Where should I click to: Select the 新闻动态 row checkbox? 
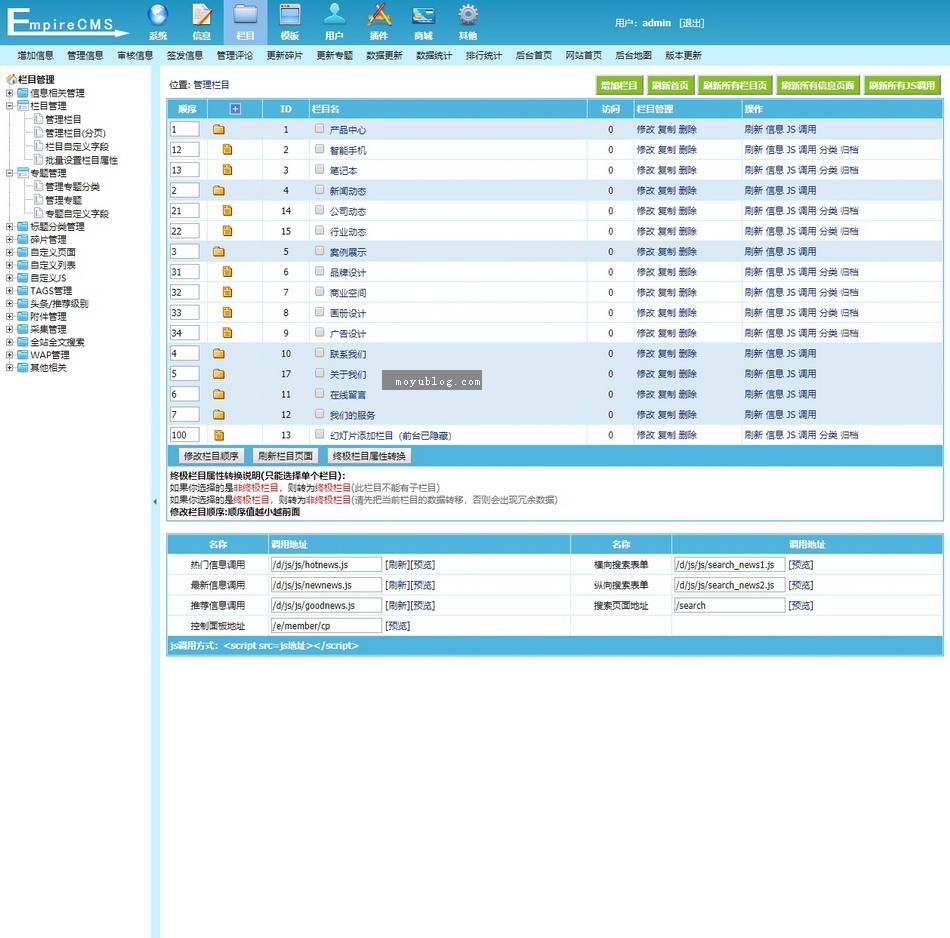click(319, 190)
